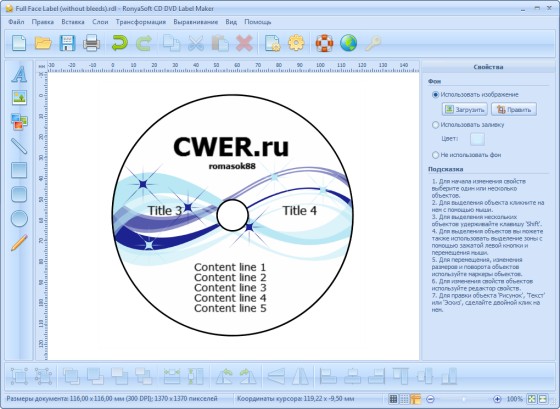The image size is (560, 409).
Task: Click the Save floppy disk icon
Action: pyautogui.click(x=67, y=43)
